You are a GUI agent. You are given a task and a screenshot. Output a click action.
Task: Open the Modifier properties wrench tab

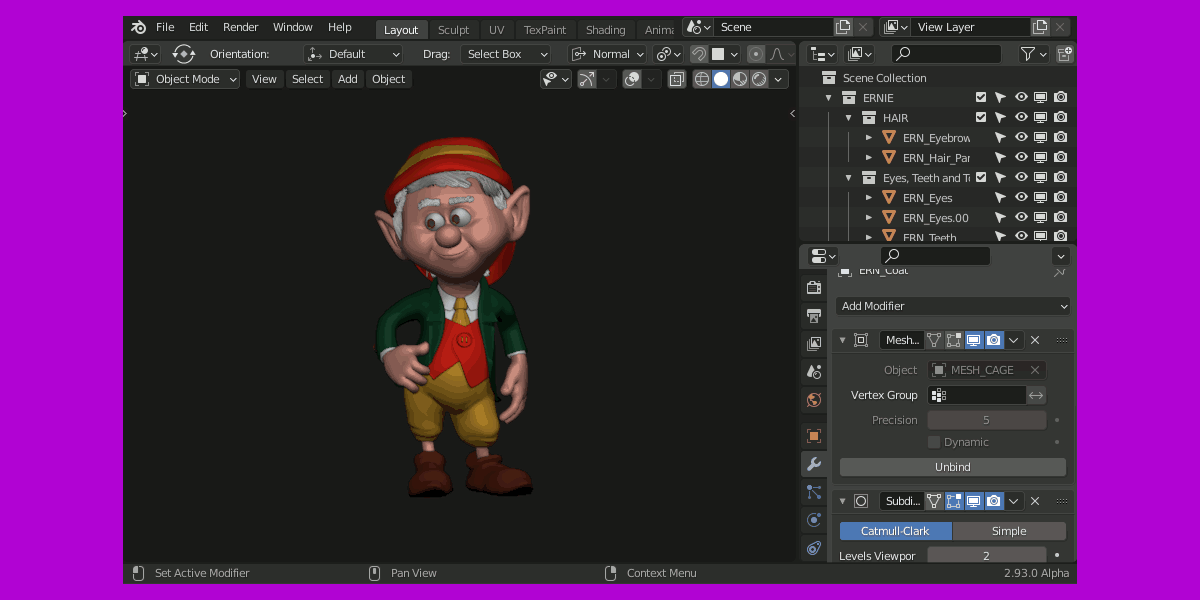click(814, 464)
